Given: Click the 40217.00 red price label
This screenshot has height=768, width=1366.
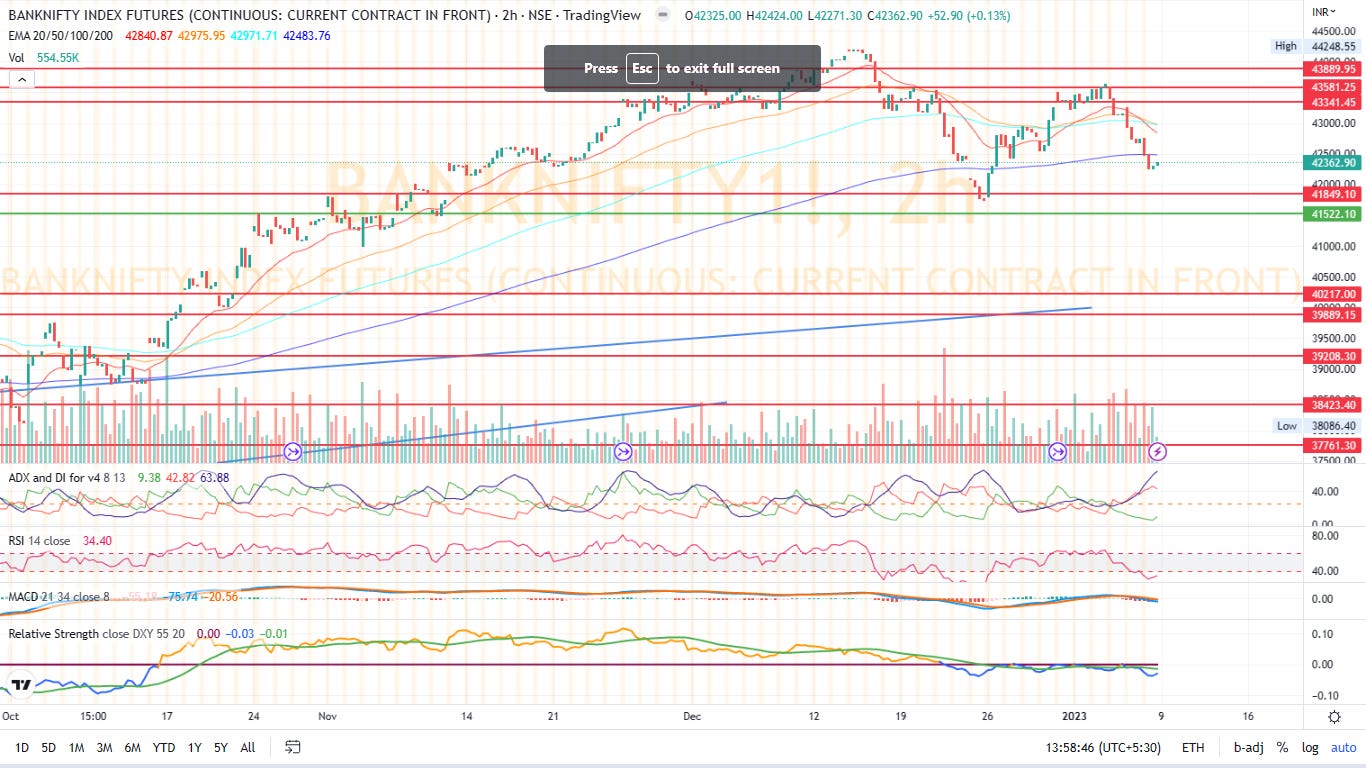Looking at the screenshot, I should coord(1334,294).
